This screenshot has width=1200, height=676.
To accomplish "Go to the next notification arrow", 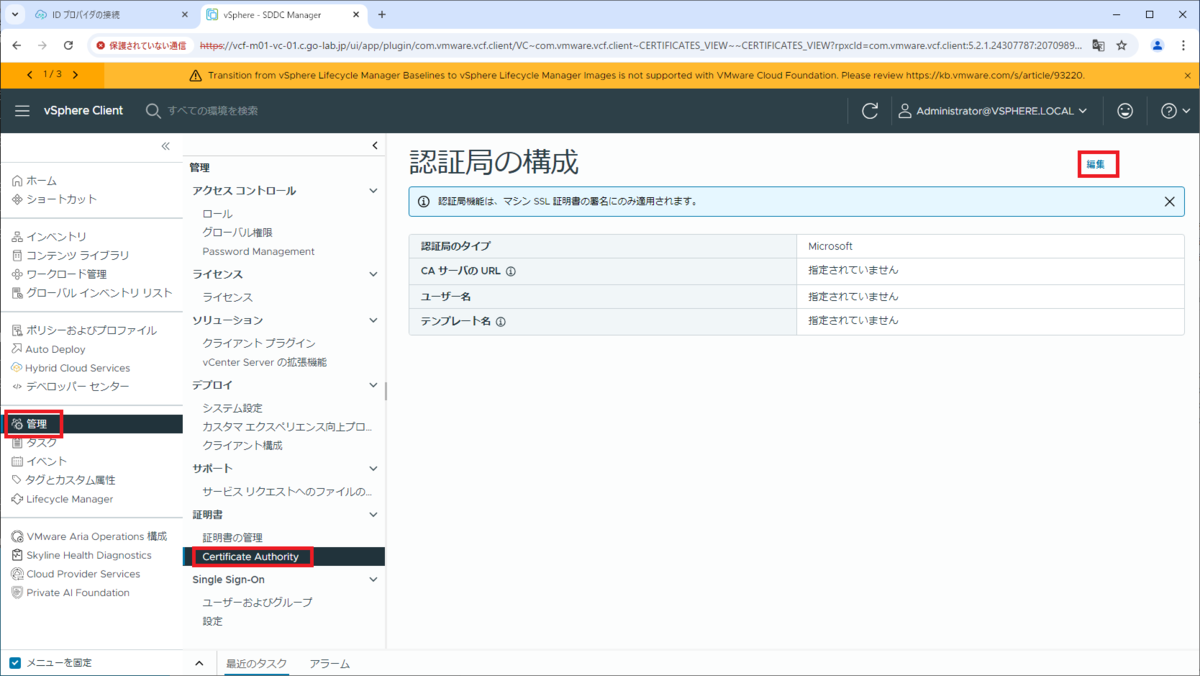I will pyautogui.click(x=75, y=75).
